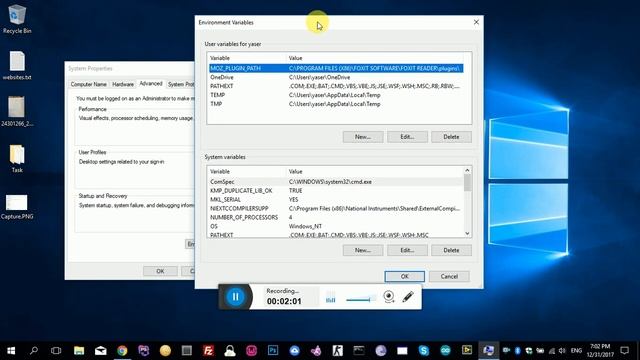
Task: Open taskbar search magnifier
Action: coord(34,350)
